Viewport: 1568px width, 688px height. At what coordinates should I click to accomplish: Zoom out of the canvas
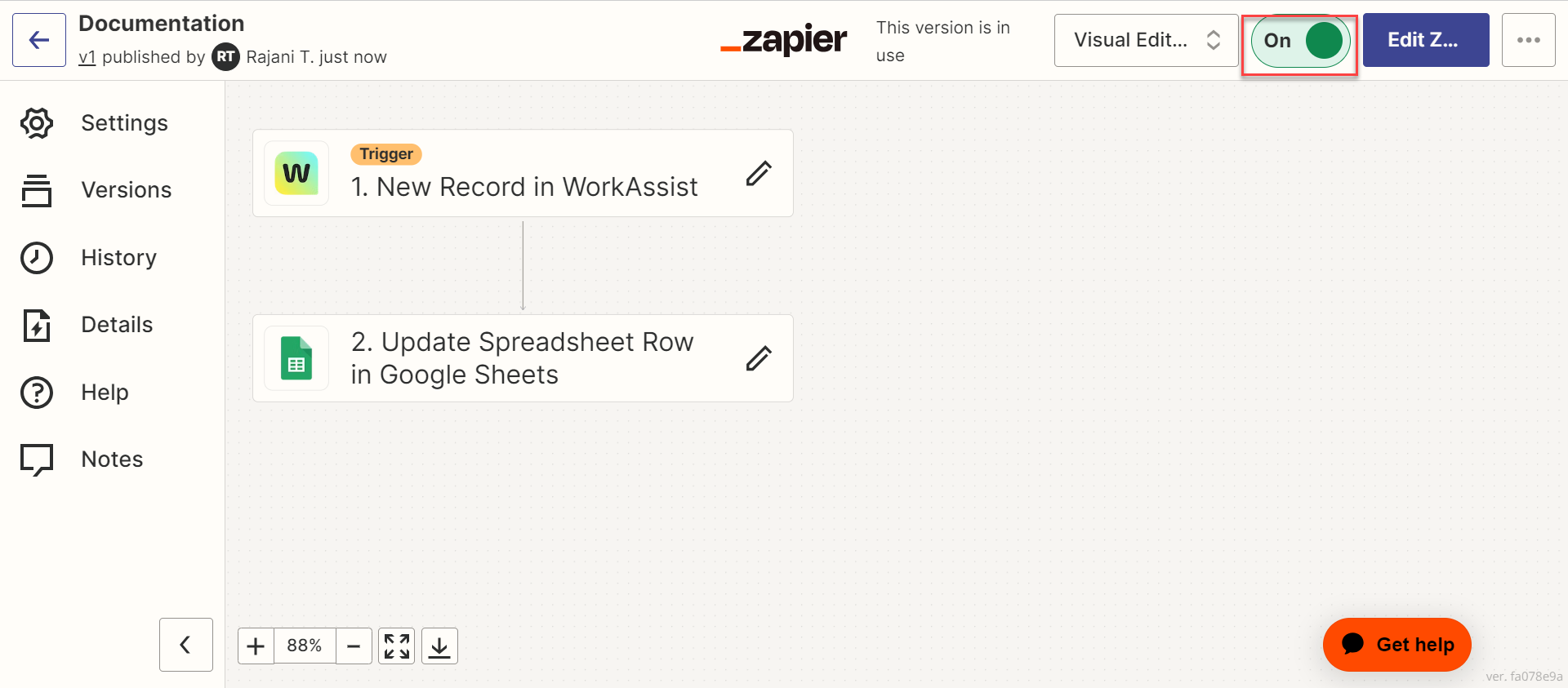[354, 646]
